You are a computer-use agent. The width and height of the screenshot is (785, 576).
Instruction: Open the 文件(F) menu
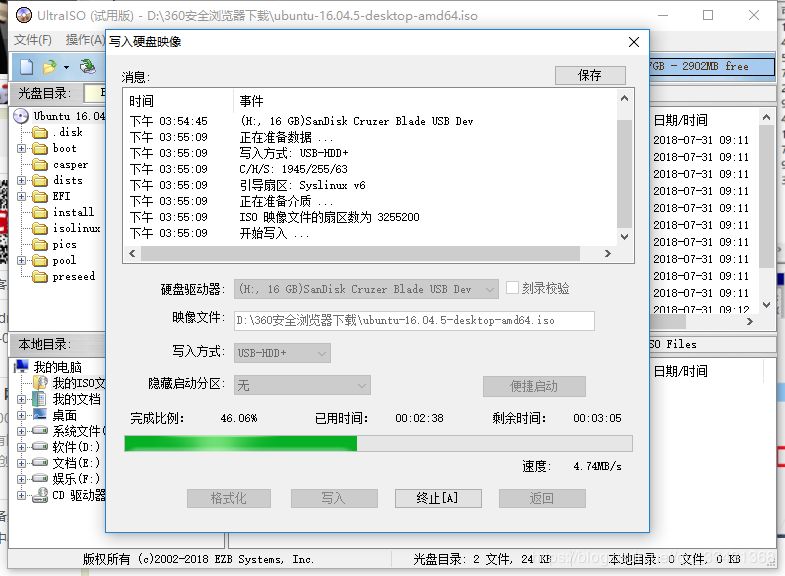coord(32,40)
